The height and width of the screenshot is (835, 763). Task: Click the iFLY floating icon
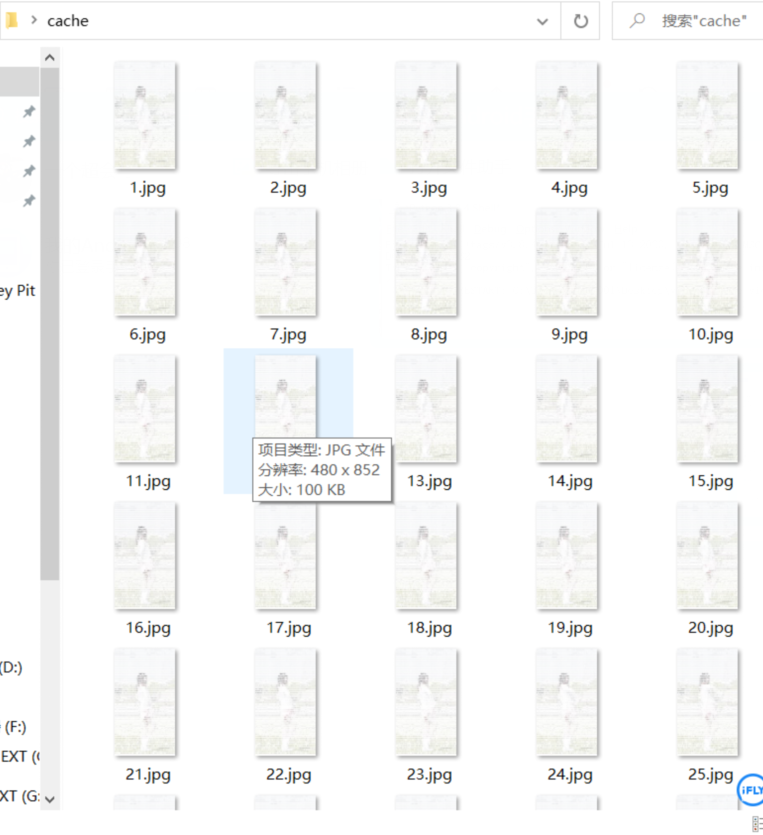pyautogui.click(x=751, y=790)
